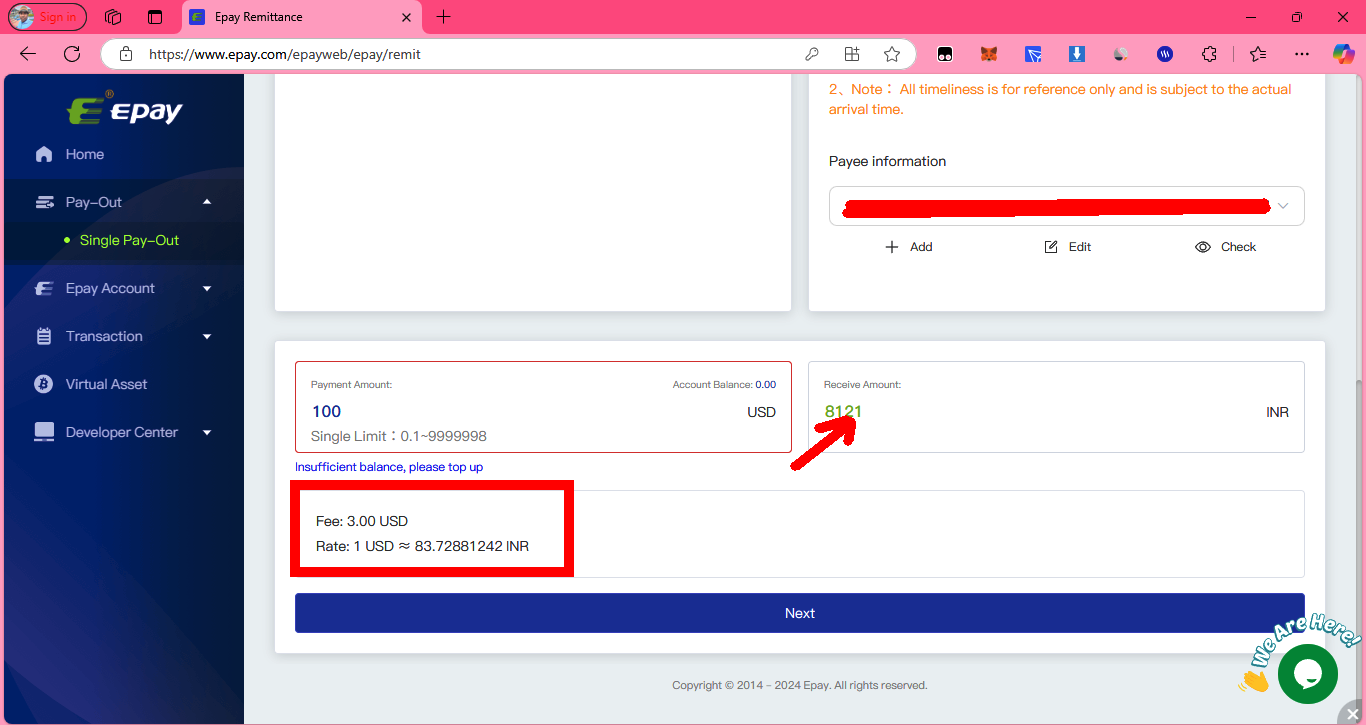Click the Receive Amount value 8121
The width and height of the screenshot is (1366, 725).
point(843,411)
